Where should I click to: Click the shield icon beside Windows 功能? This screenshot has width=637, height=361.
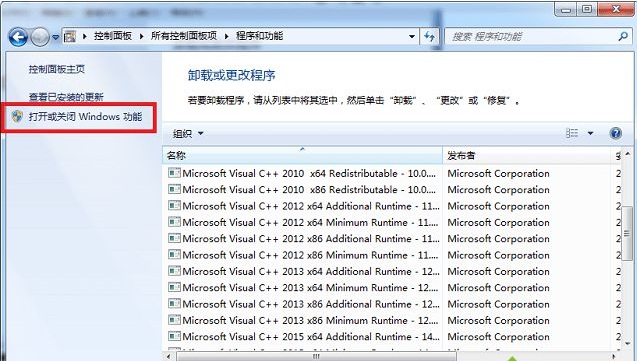[17, 117]
